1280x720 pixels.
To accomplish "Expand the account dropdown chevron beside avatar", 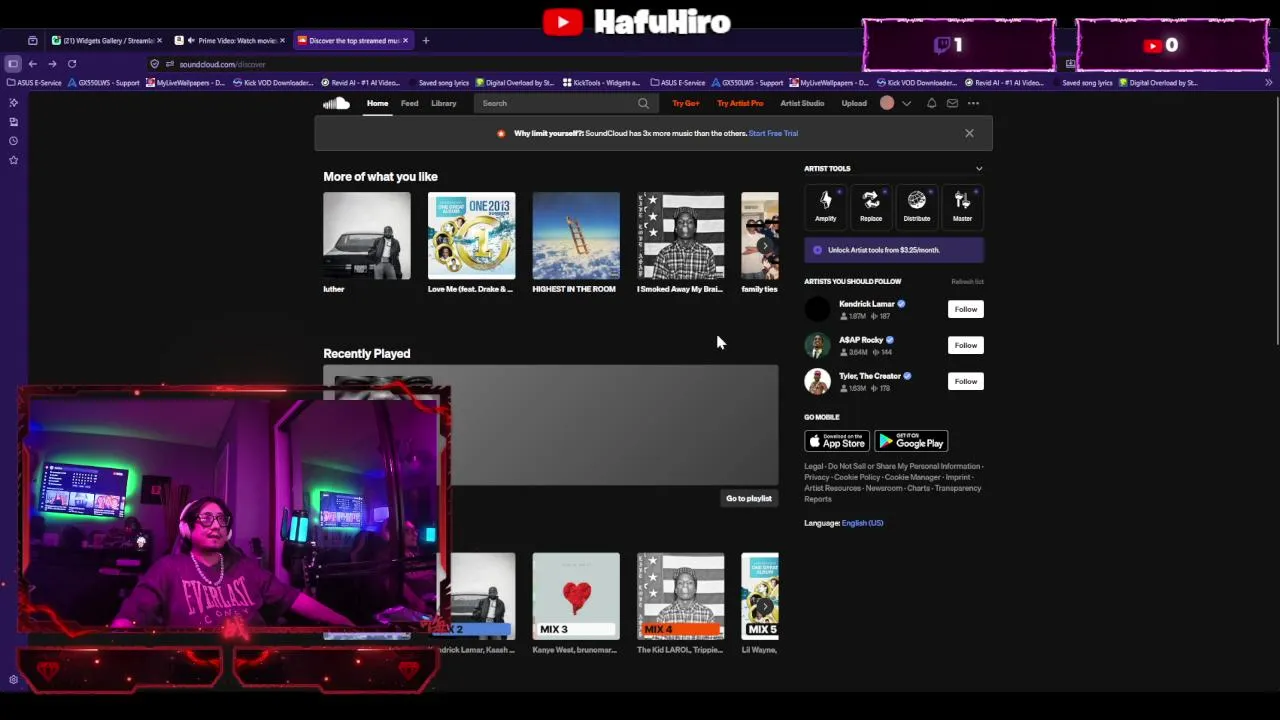I will [907, 103].
